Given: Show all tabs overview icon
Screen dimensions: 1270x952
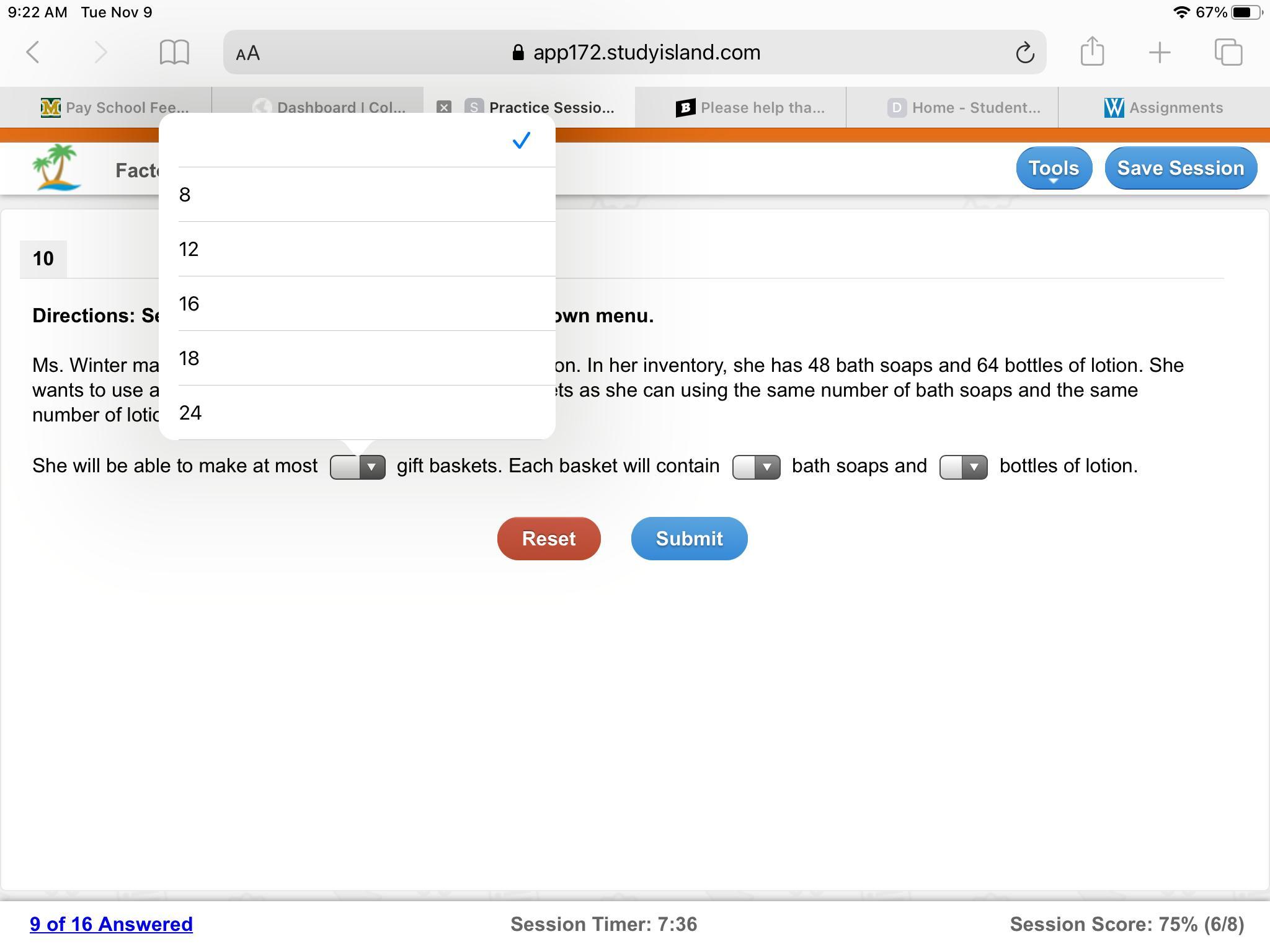Looking at the screenshot, I should coord(1228,52).
